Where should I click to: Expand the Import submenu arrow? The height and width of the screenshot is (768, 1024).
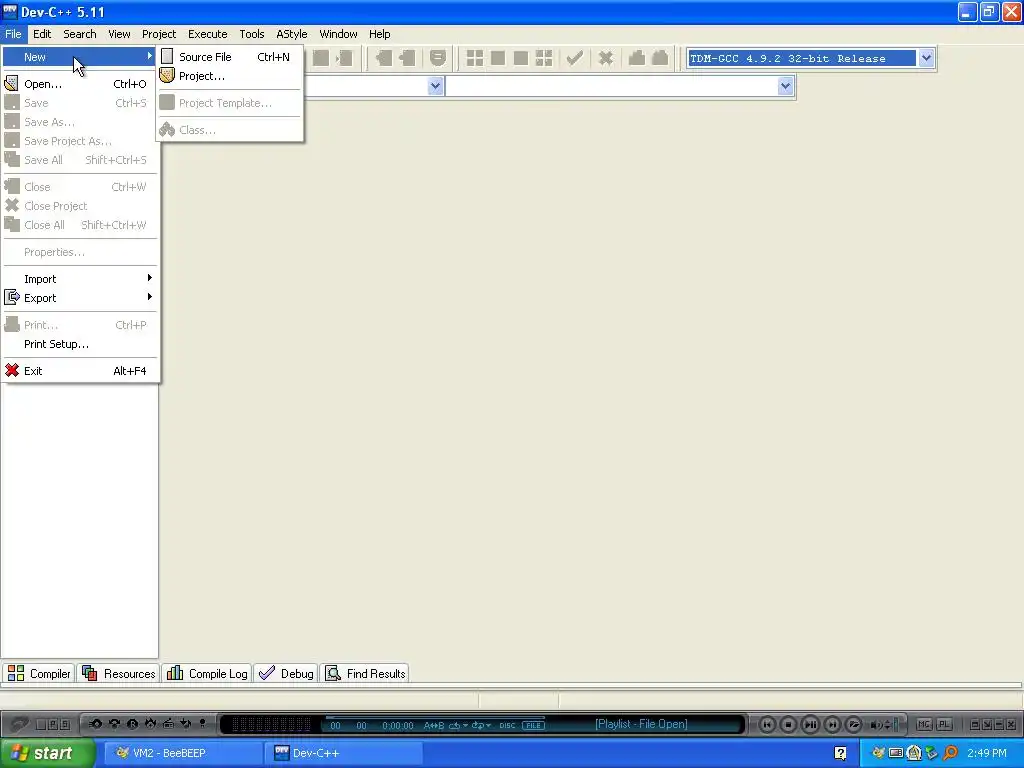tap(150, 278)
